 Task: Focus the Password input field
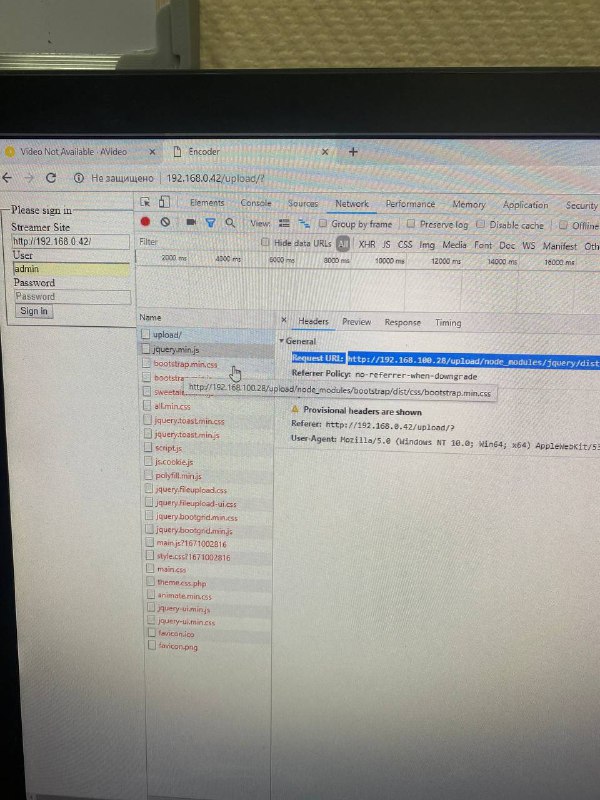72,296
